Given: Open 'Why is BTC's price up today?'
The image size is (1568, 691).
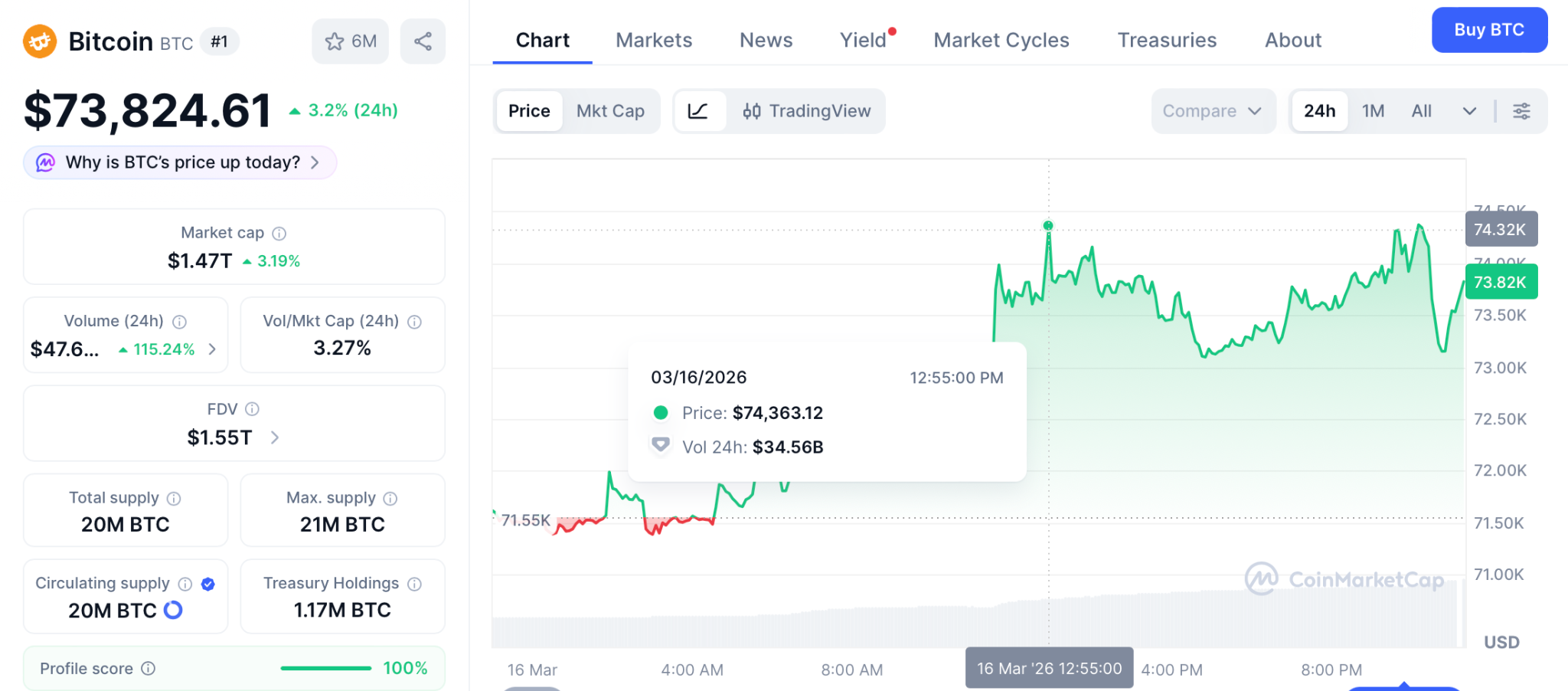Looking at the screenshot, I should coord(181,162).
